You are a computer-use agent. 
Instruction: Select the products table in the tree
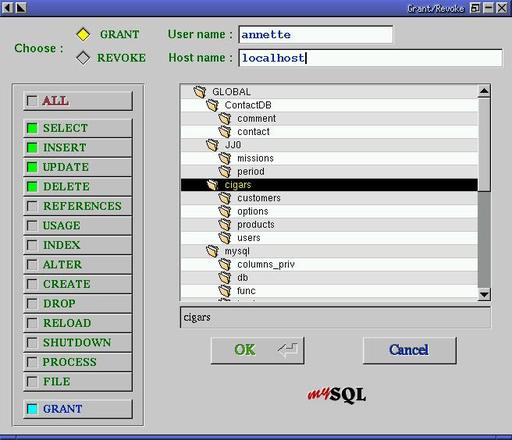tap(256, 225)
